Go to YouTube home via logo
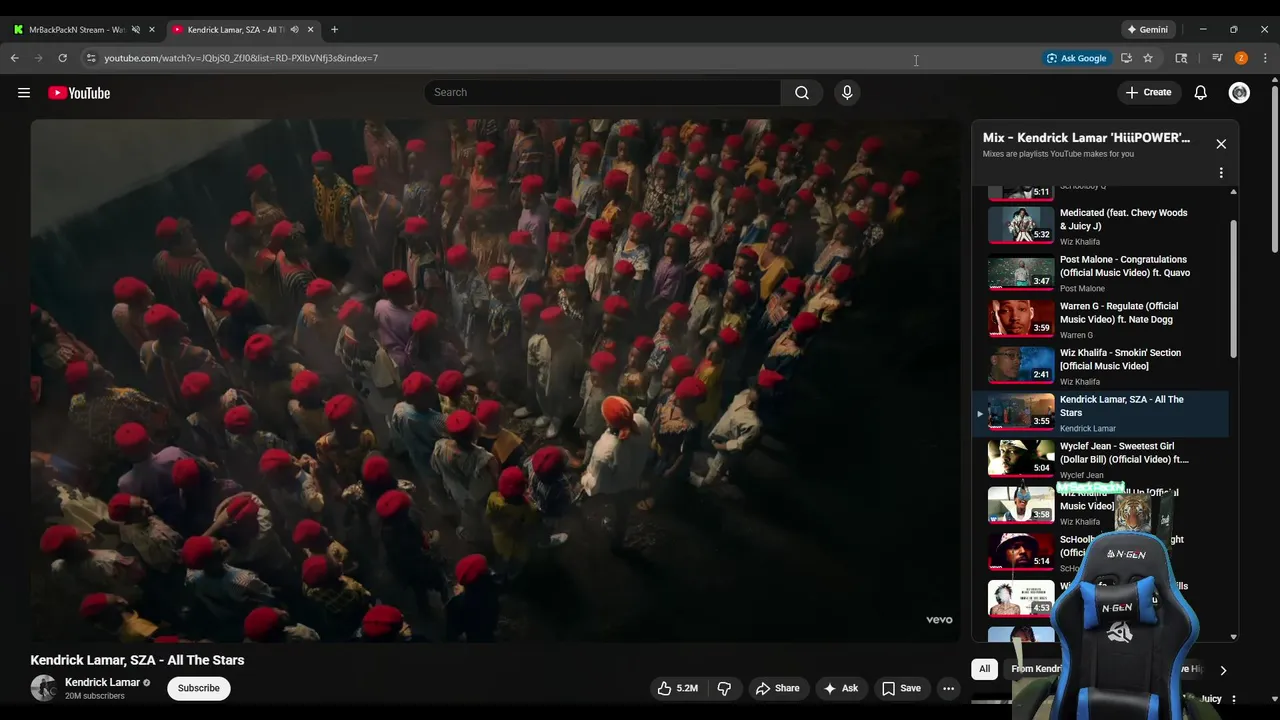 tap(79, 93)
